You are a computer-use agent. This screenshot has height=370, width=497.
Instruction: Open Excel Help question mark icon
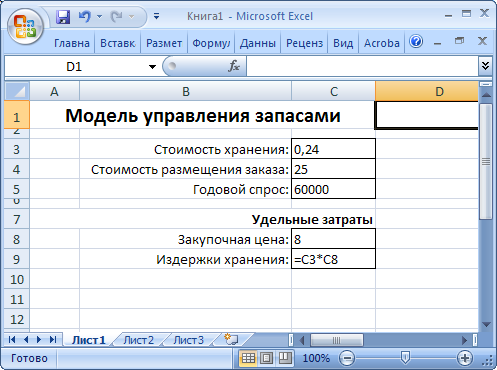coord(416,42)
